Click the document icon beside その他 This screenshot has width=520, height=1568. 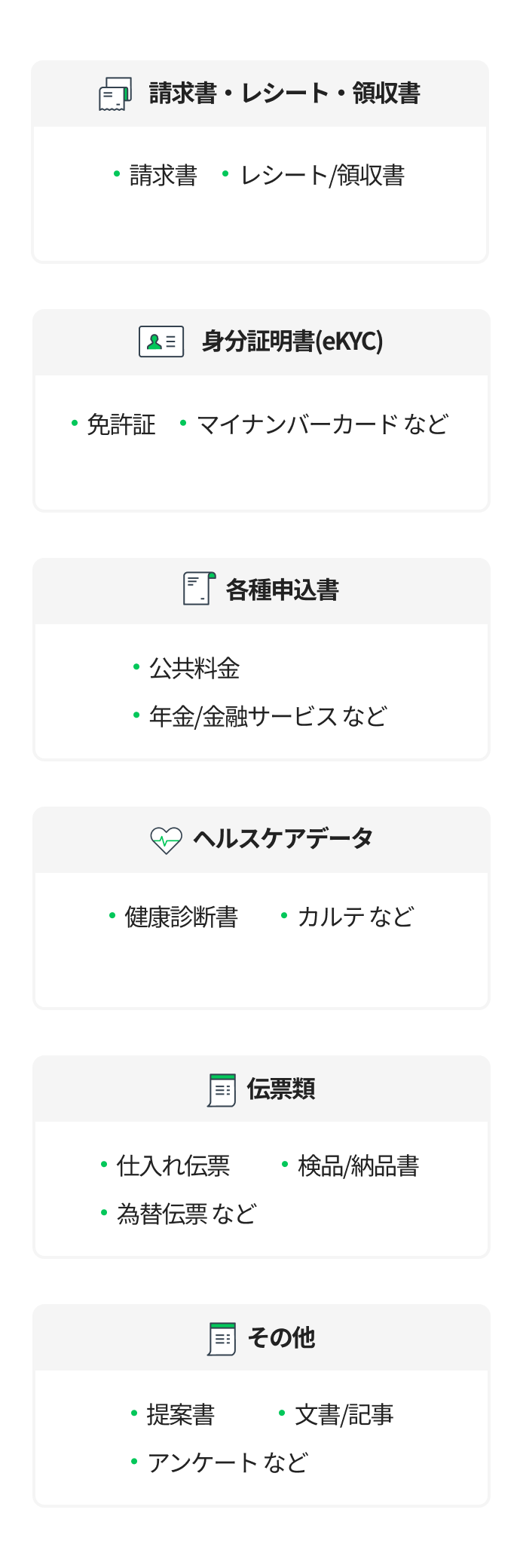pos(222,1338)
